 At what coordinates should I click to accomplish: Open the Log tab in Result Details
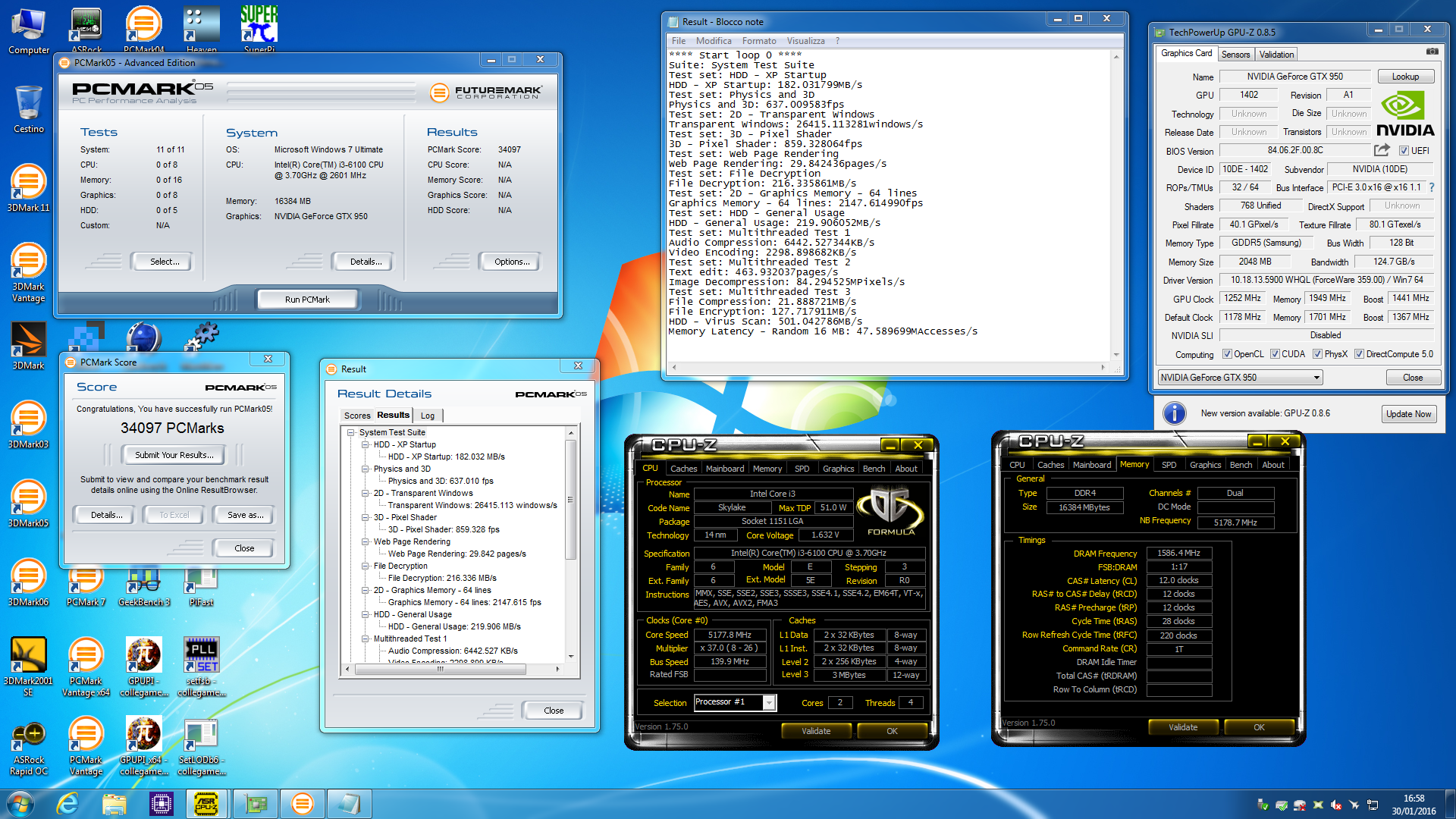[428, 416]
